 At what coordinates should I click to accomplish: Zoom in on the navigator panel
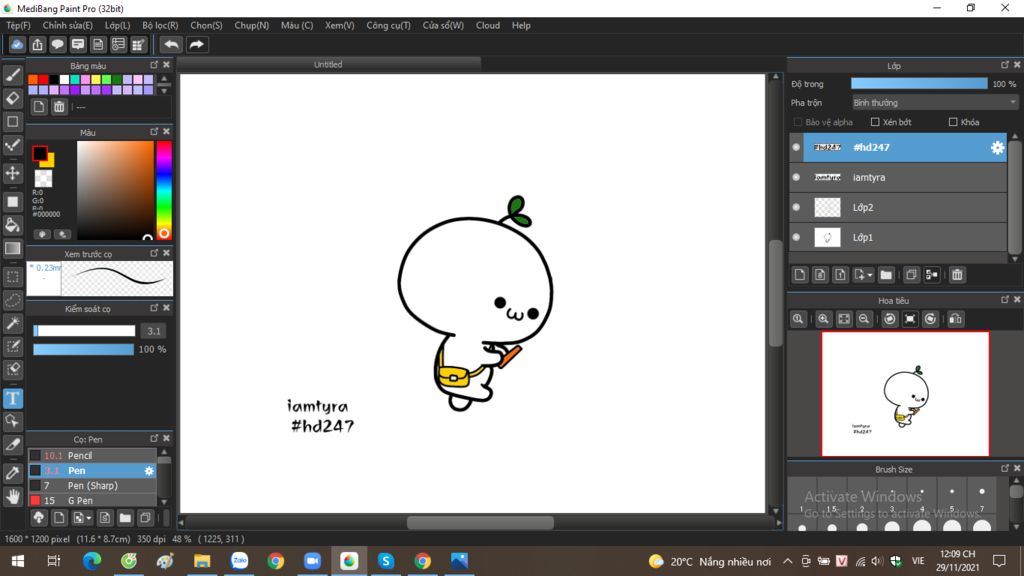click(x=823, y=319)
